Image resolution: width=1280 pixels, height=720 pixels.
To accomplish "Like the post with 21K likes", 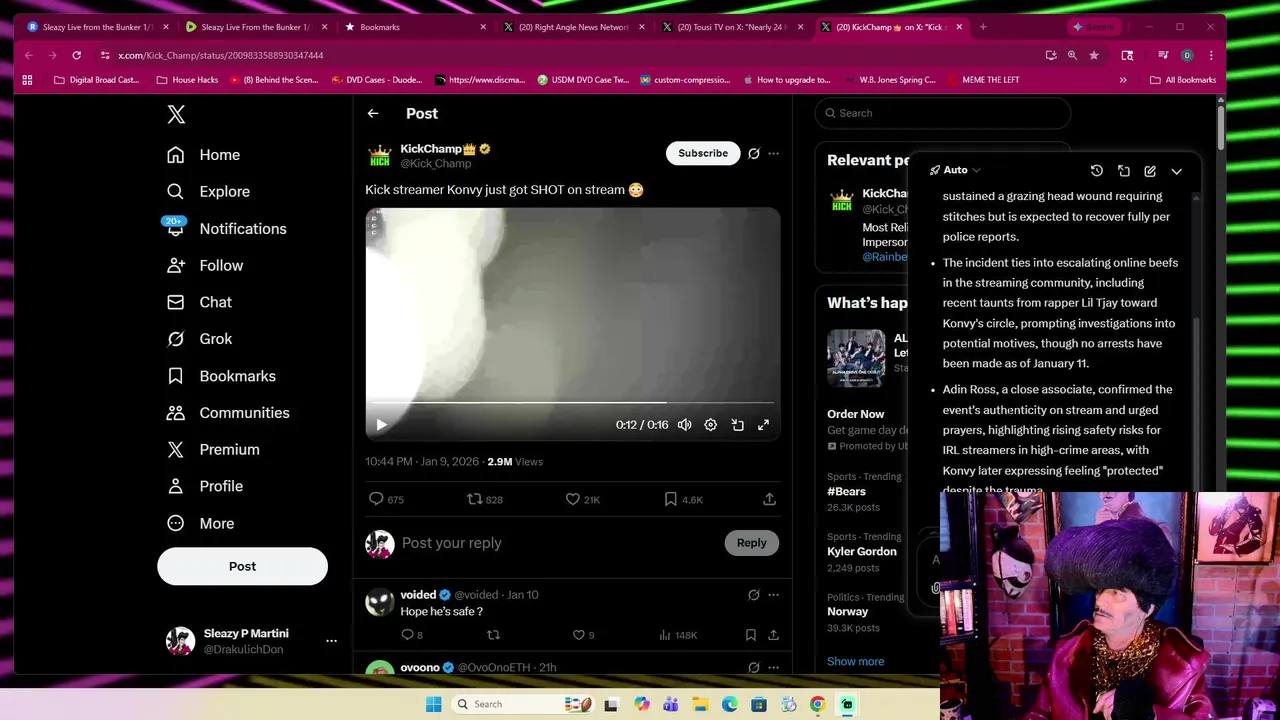I will (582, 499).
